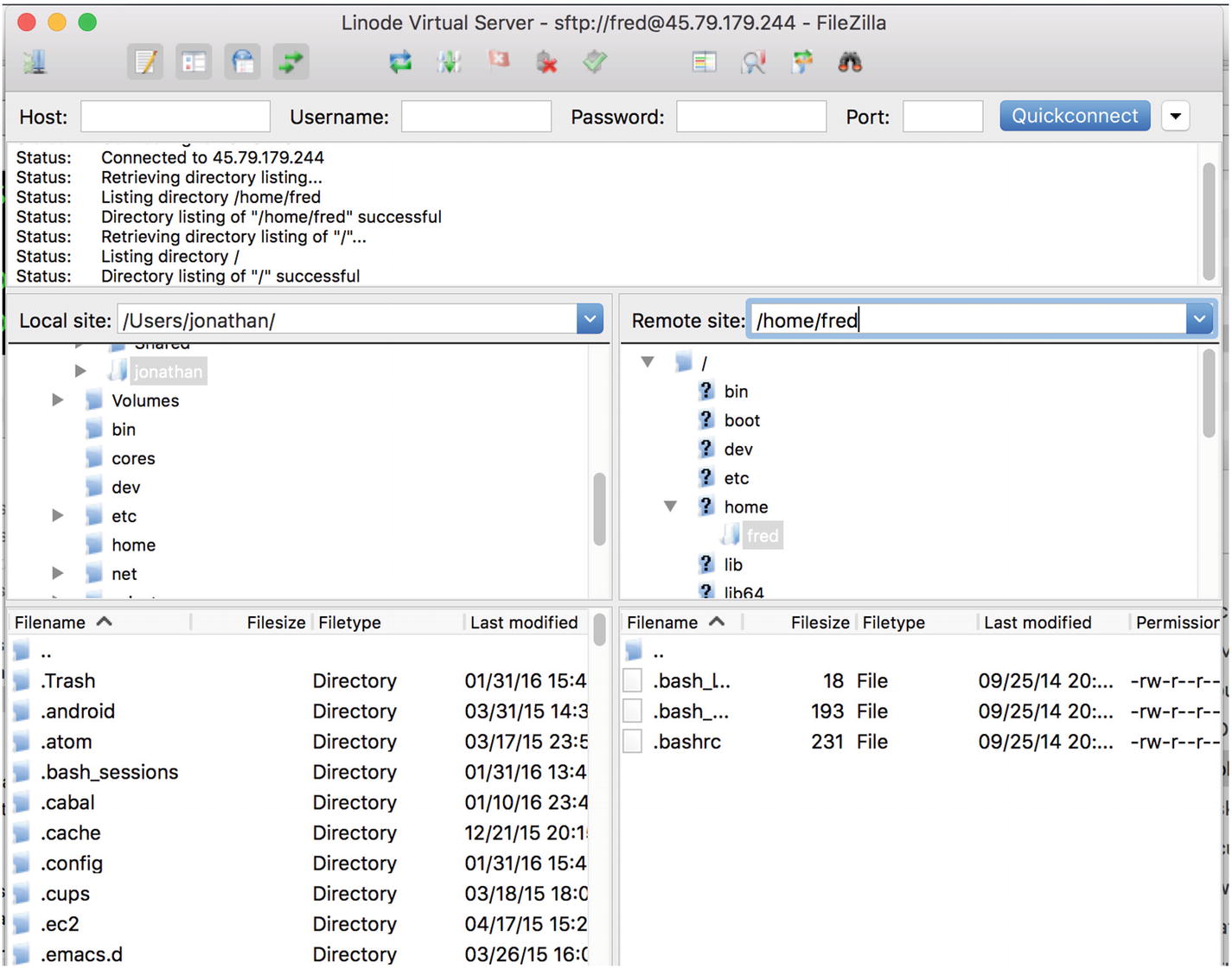Sort local files by Filename column
This screenshot has width=1232, height=969.
coord(99,622)
